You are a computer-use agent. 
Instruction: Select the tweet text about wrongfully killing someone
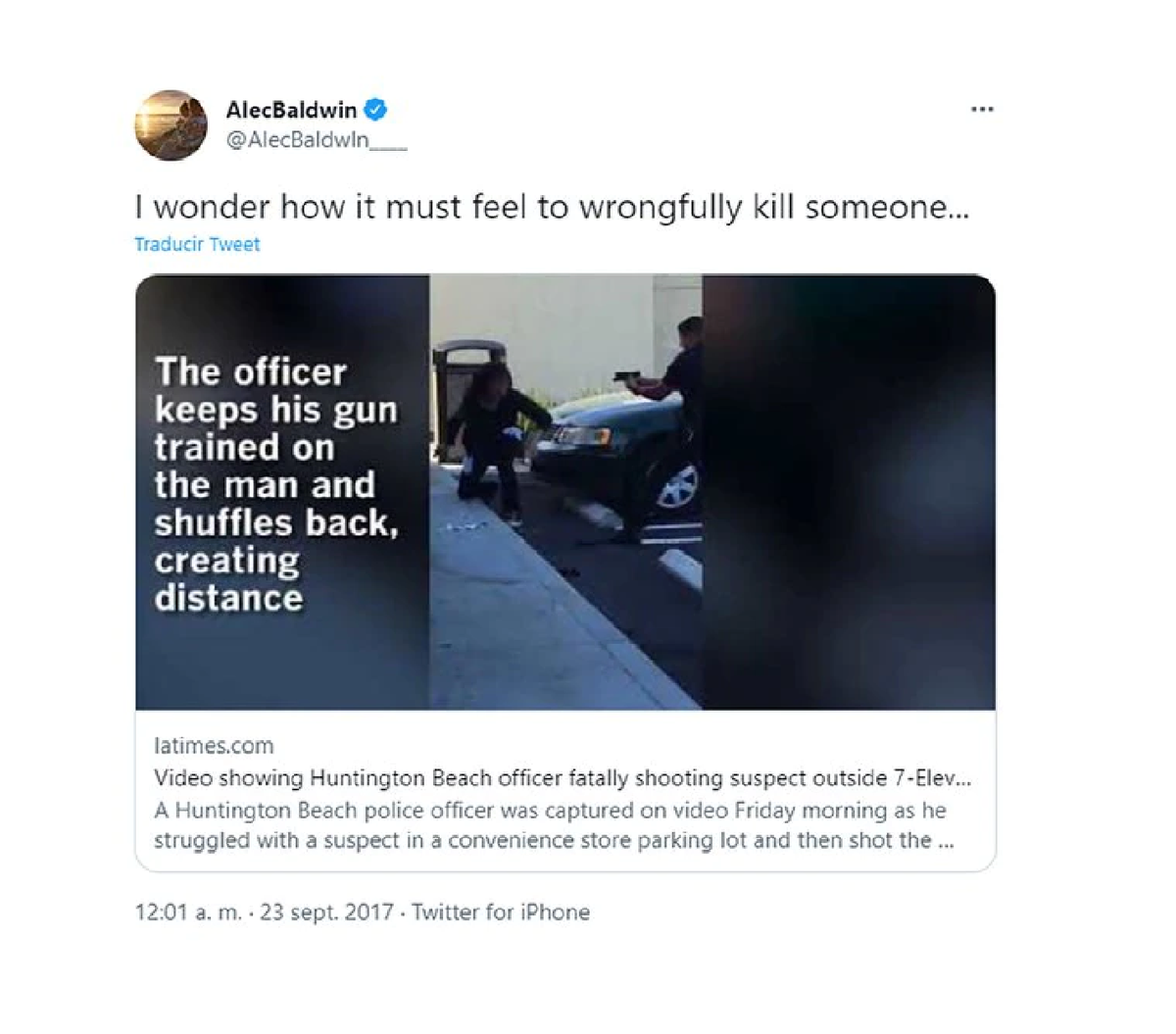point(552,207)
